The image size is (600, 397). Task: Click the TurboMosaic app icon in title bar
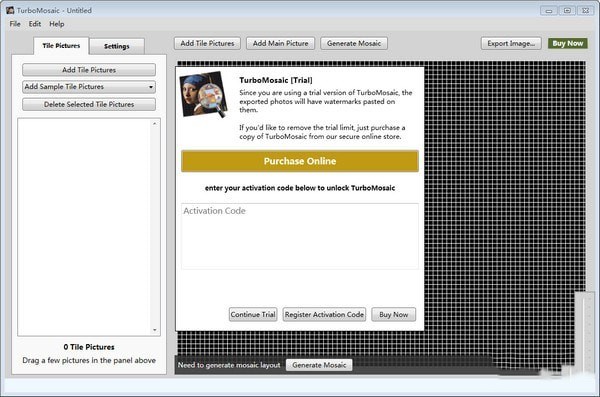coord(10,10)
